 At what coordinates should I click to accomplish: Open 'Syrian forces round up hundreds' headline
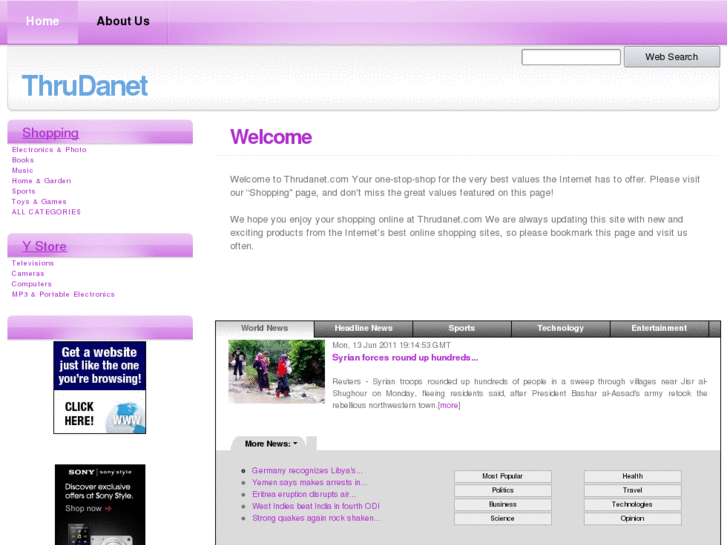(405, 358)
